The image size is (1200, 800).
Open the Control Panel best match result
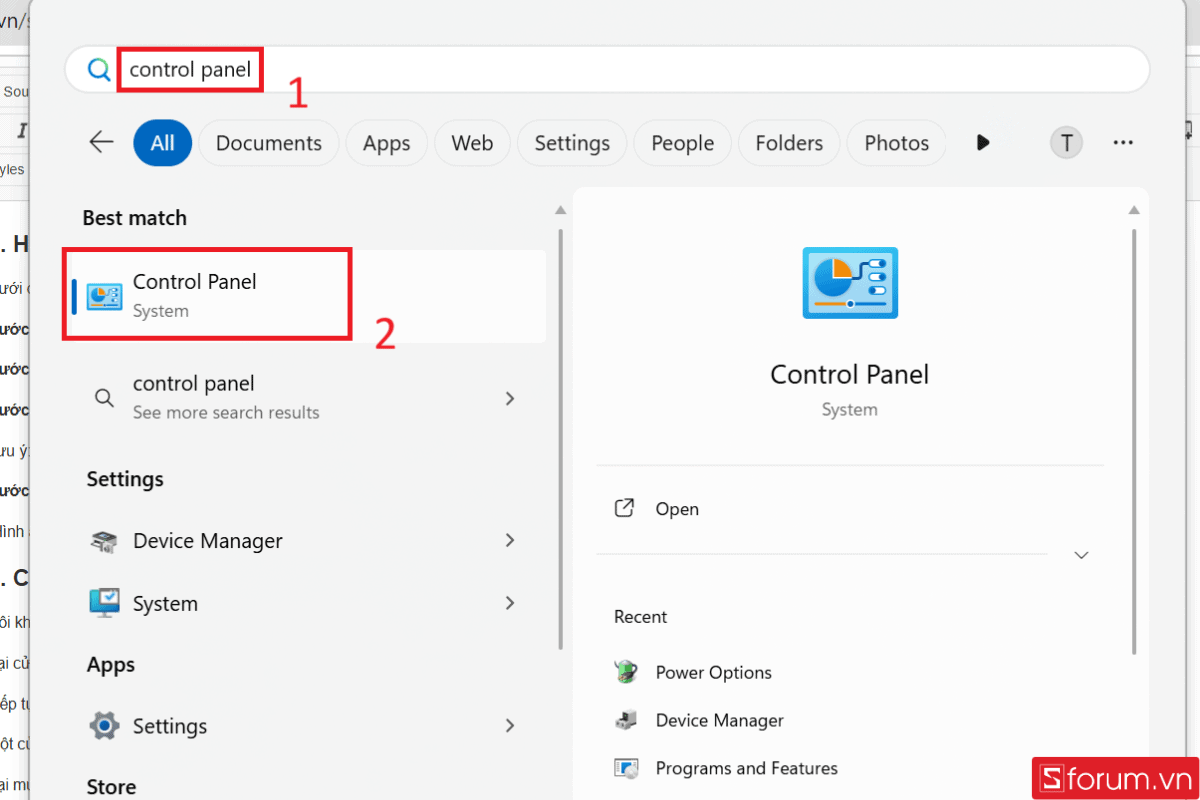tap(207, 293)
